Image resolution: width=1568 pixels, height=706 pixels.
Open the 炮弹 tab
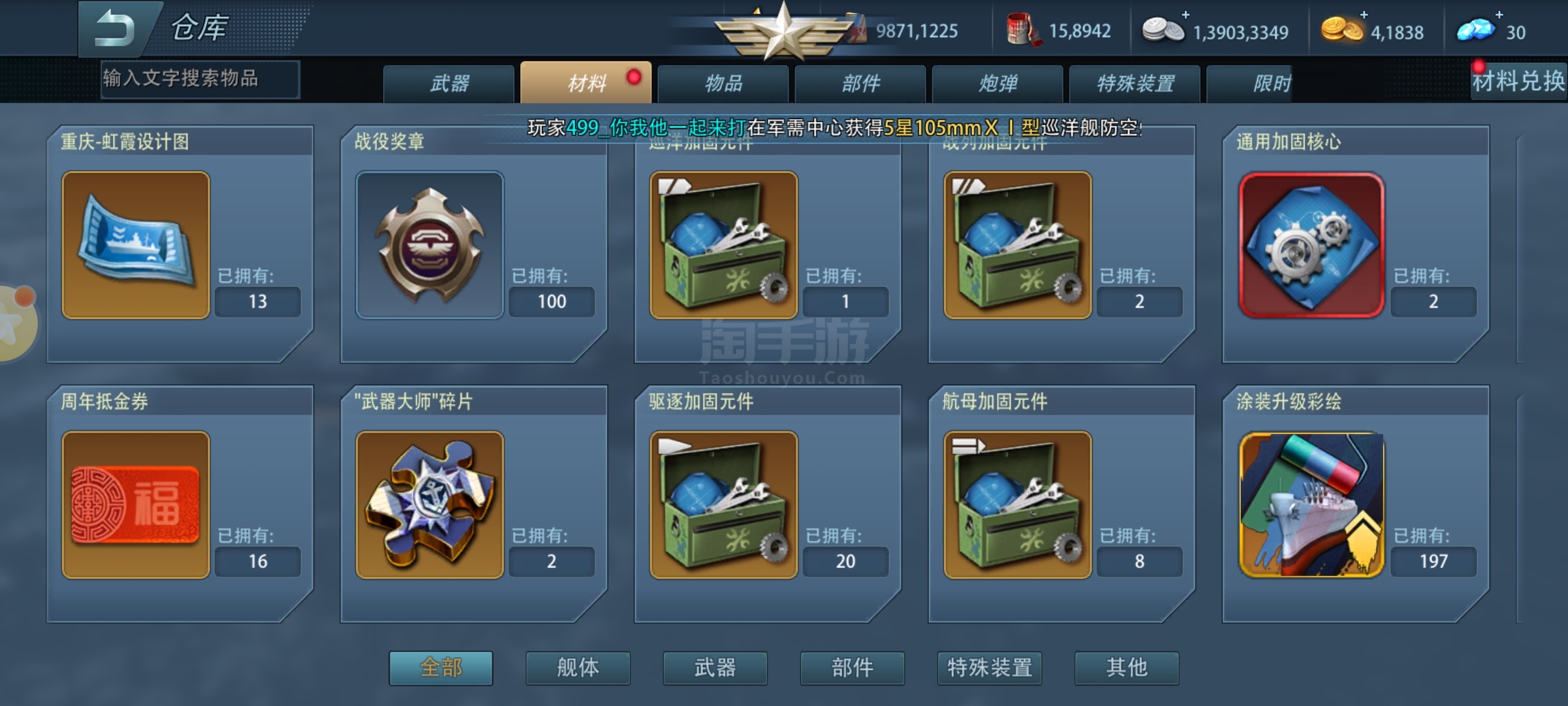click(x=998, y=84)
